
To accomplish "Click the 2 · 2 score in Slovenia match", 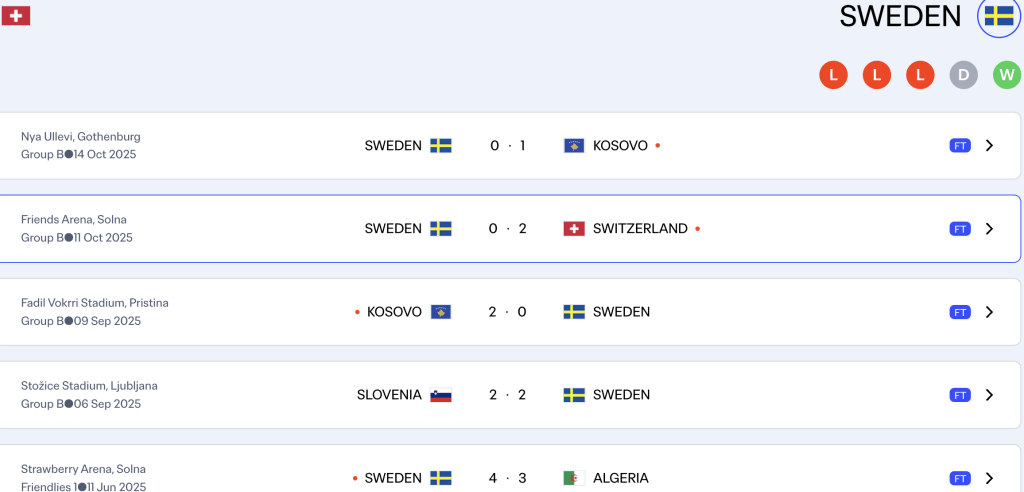I will [x=507, y=395].
